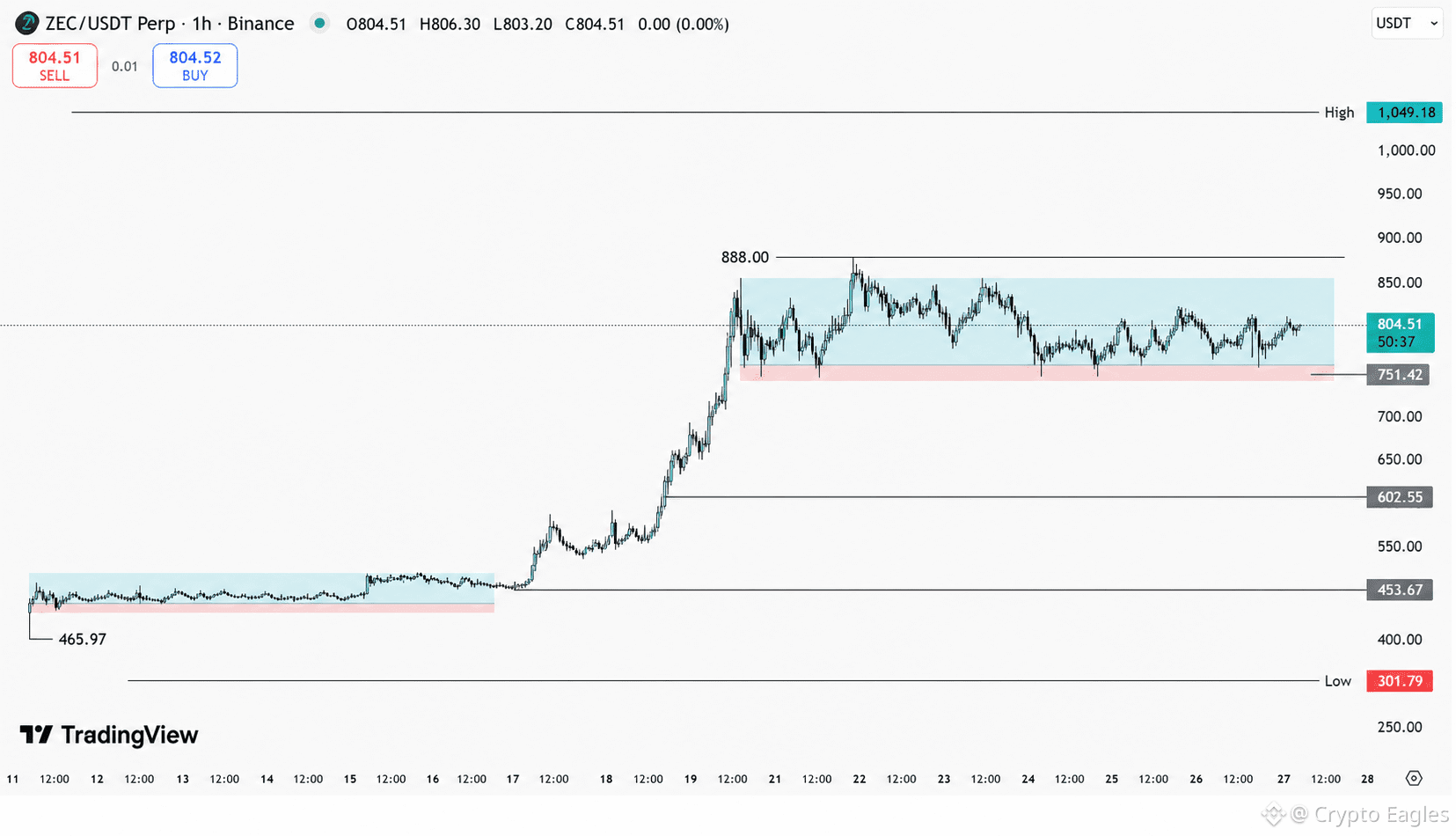This screenshot has height=836, width=1456.
Task: Select the Low price tag 301.79
Action: pos(1400,681)
